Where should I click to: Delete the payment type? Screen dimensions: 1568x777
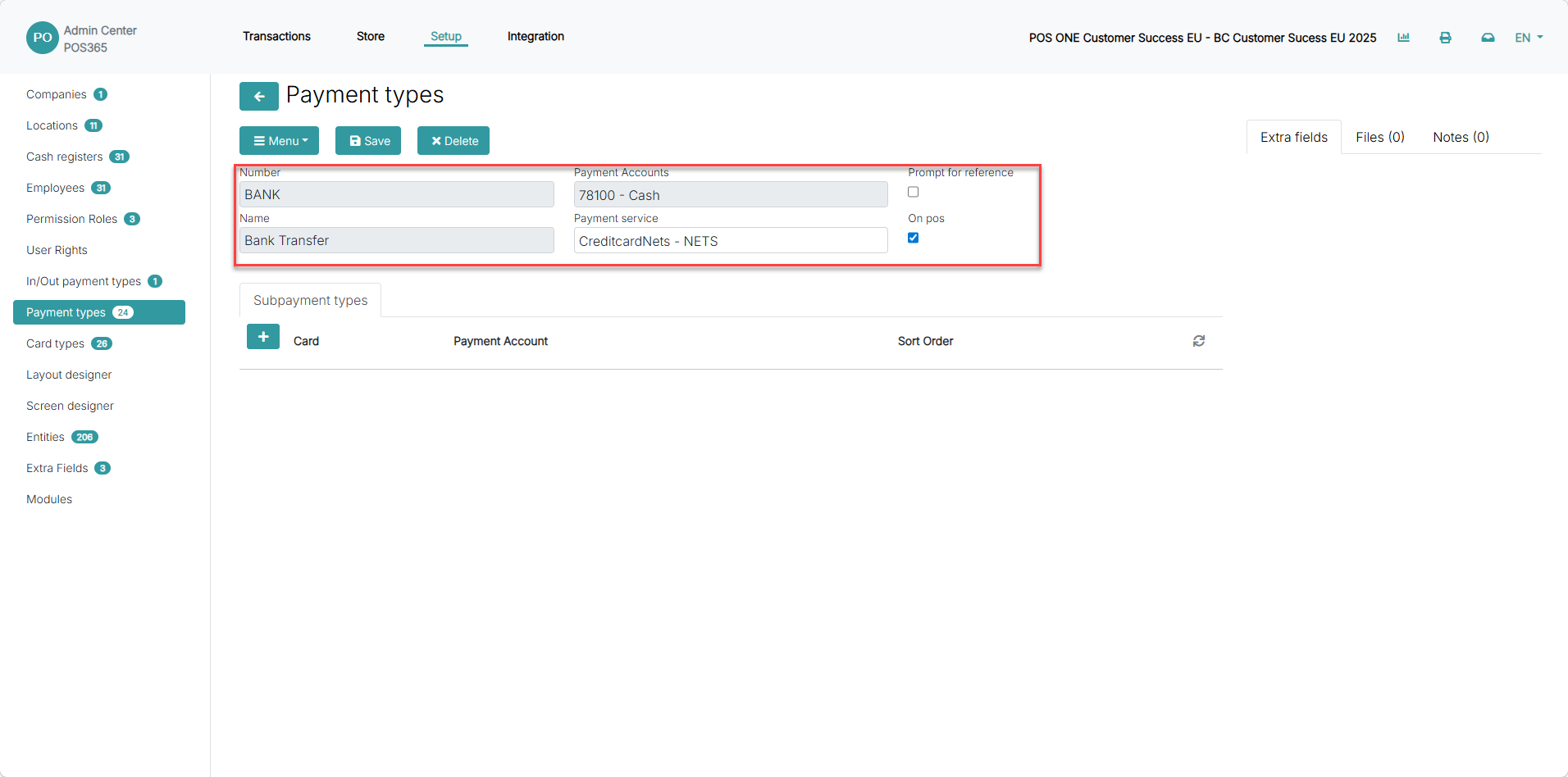coord(454,141)
